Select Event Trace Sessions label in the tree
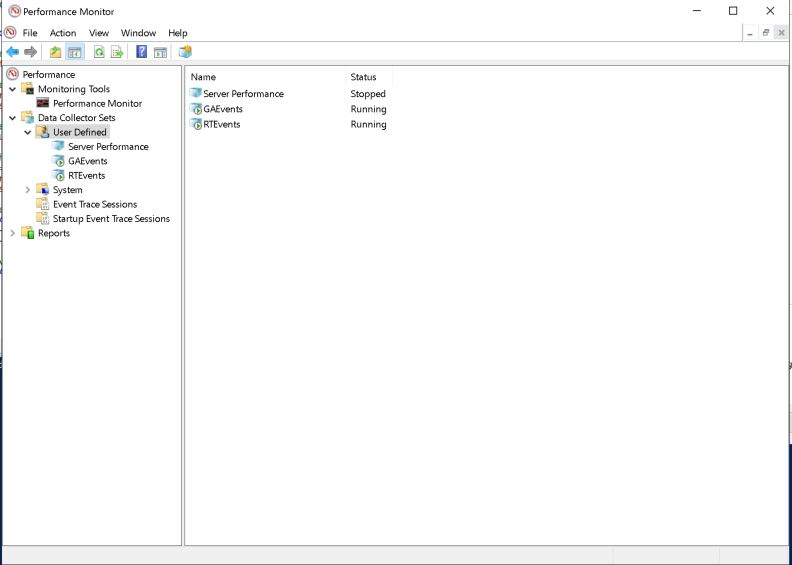792x565 pixels. (x=95, y=204)
